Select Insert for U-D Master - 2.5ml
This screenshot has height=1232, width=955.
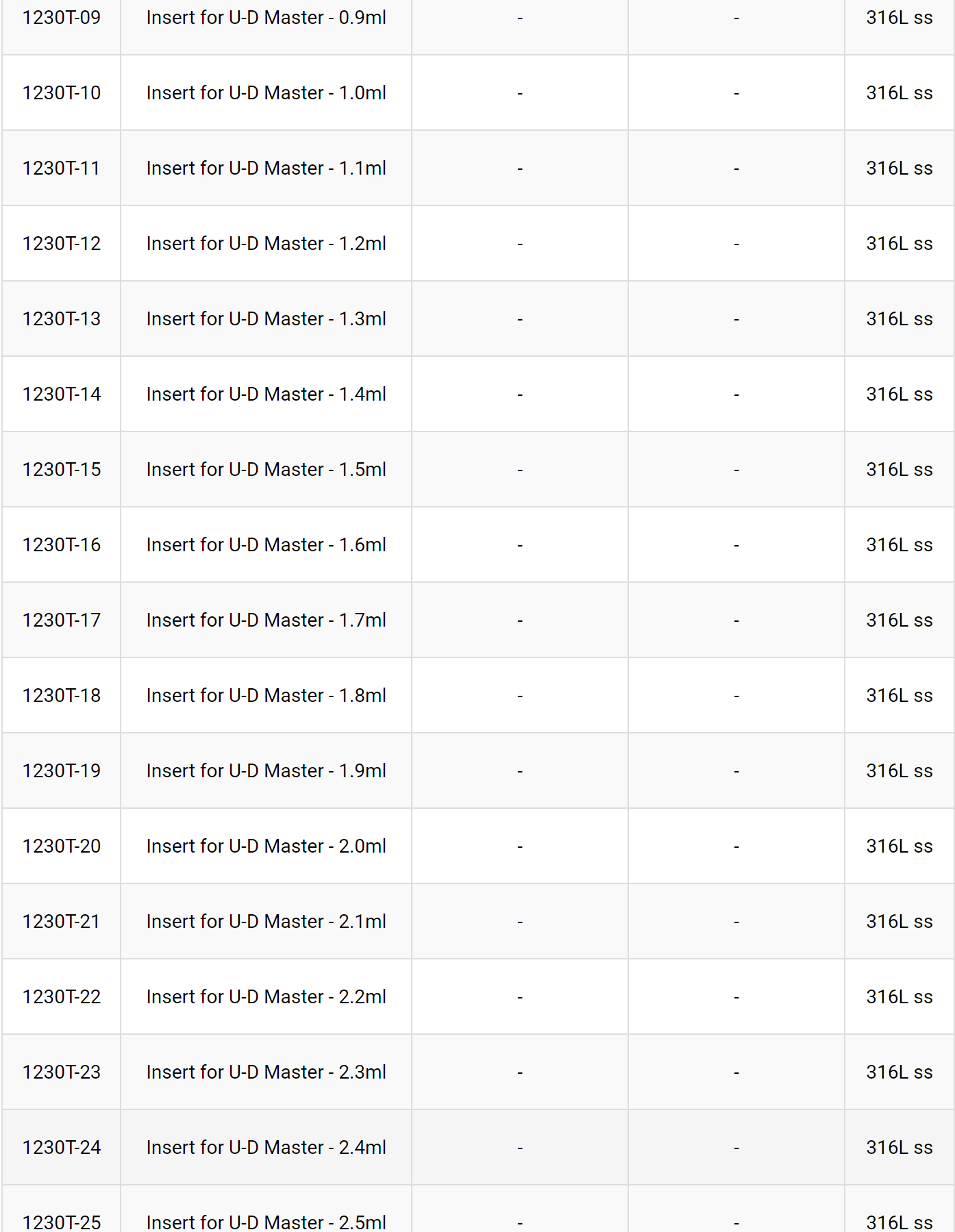pos(266,1222)
